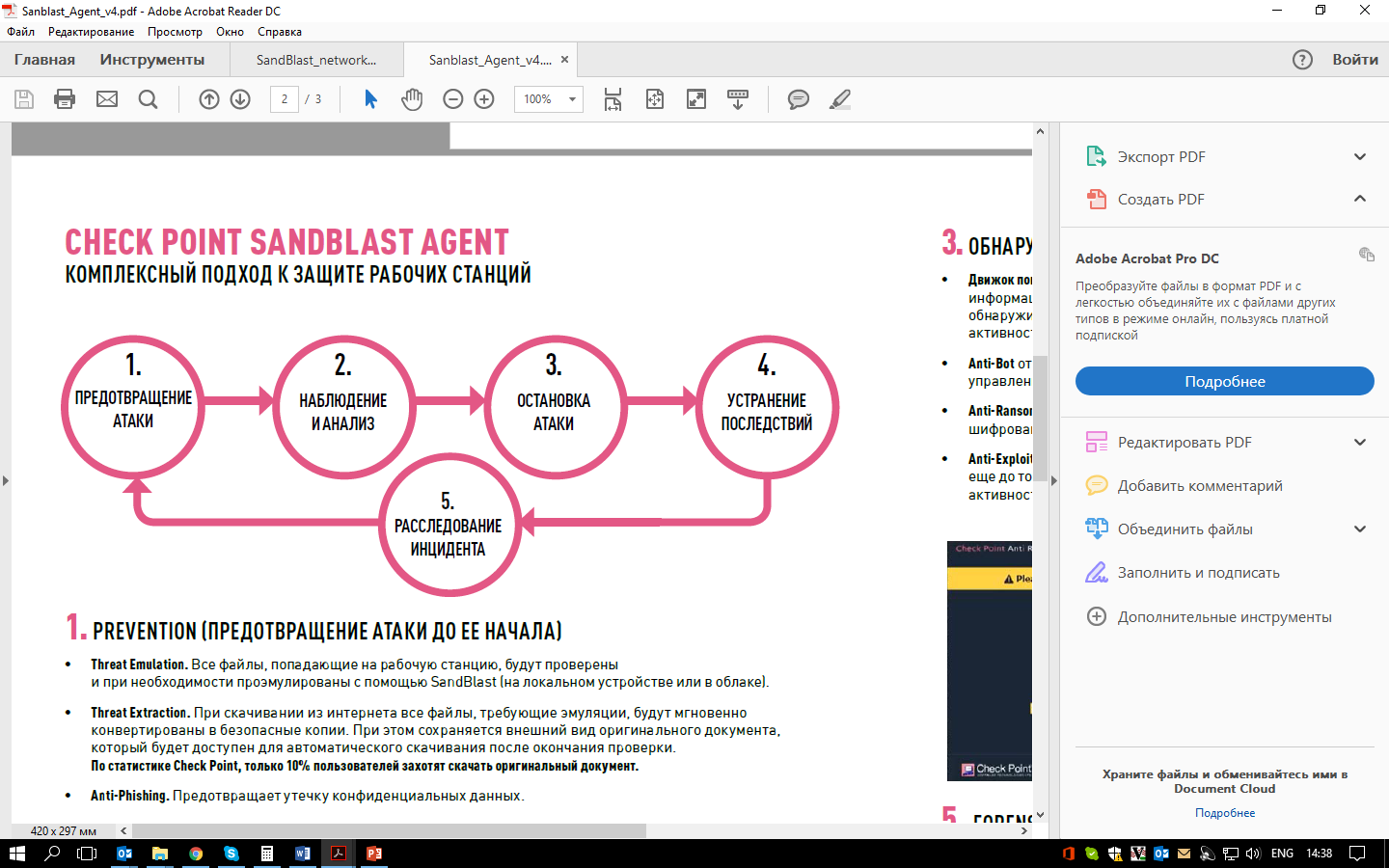The image size is (1389, 868).
Task: Click the Экспорт PDF tool icon
Action: click(x=1096, y=156)
